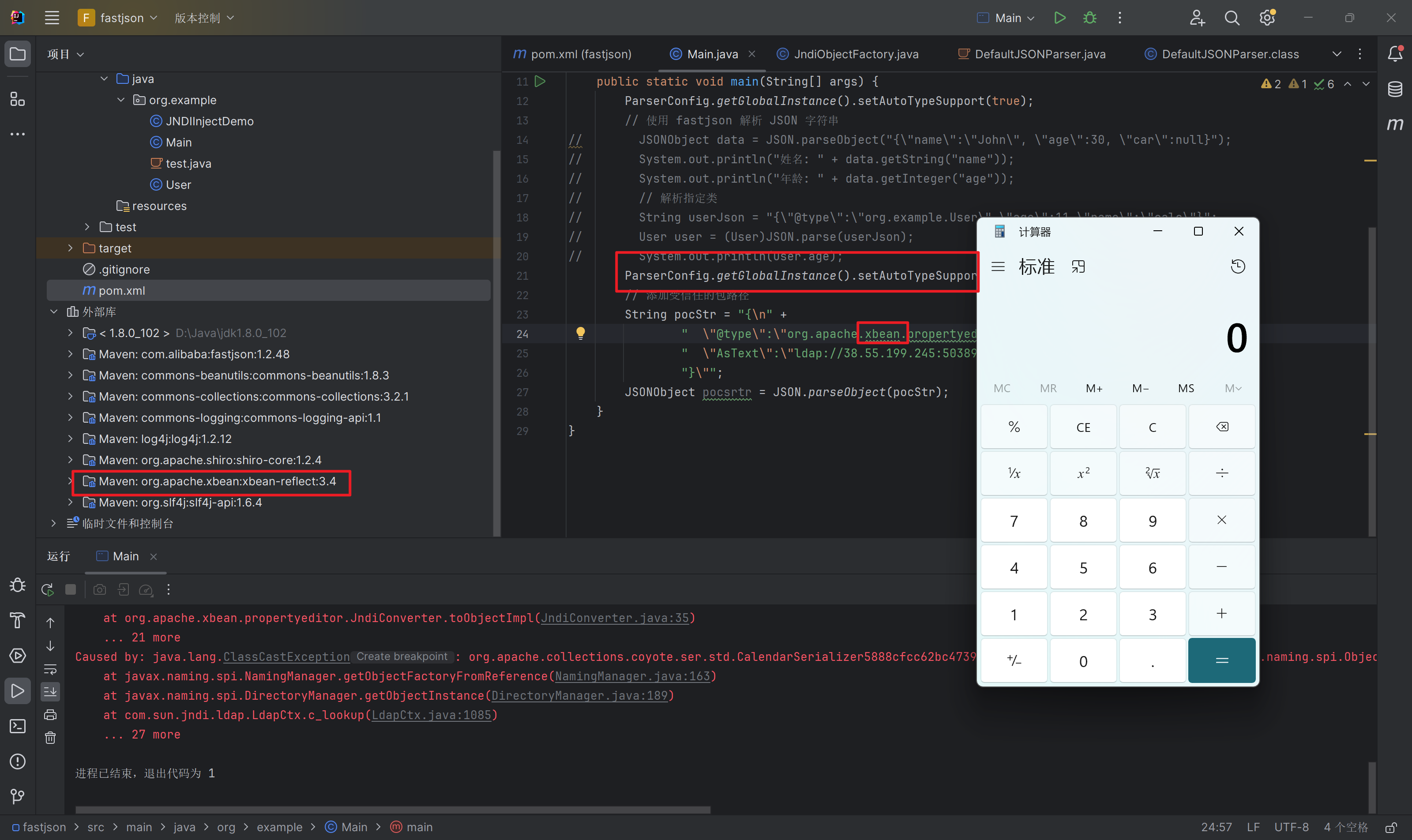Click the run gutter arrow on line 11
The width and height of the screenshot is (1412, 840).
tap(540, 82)
